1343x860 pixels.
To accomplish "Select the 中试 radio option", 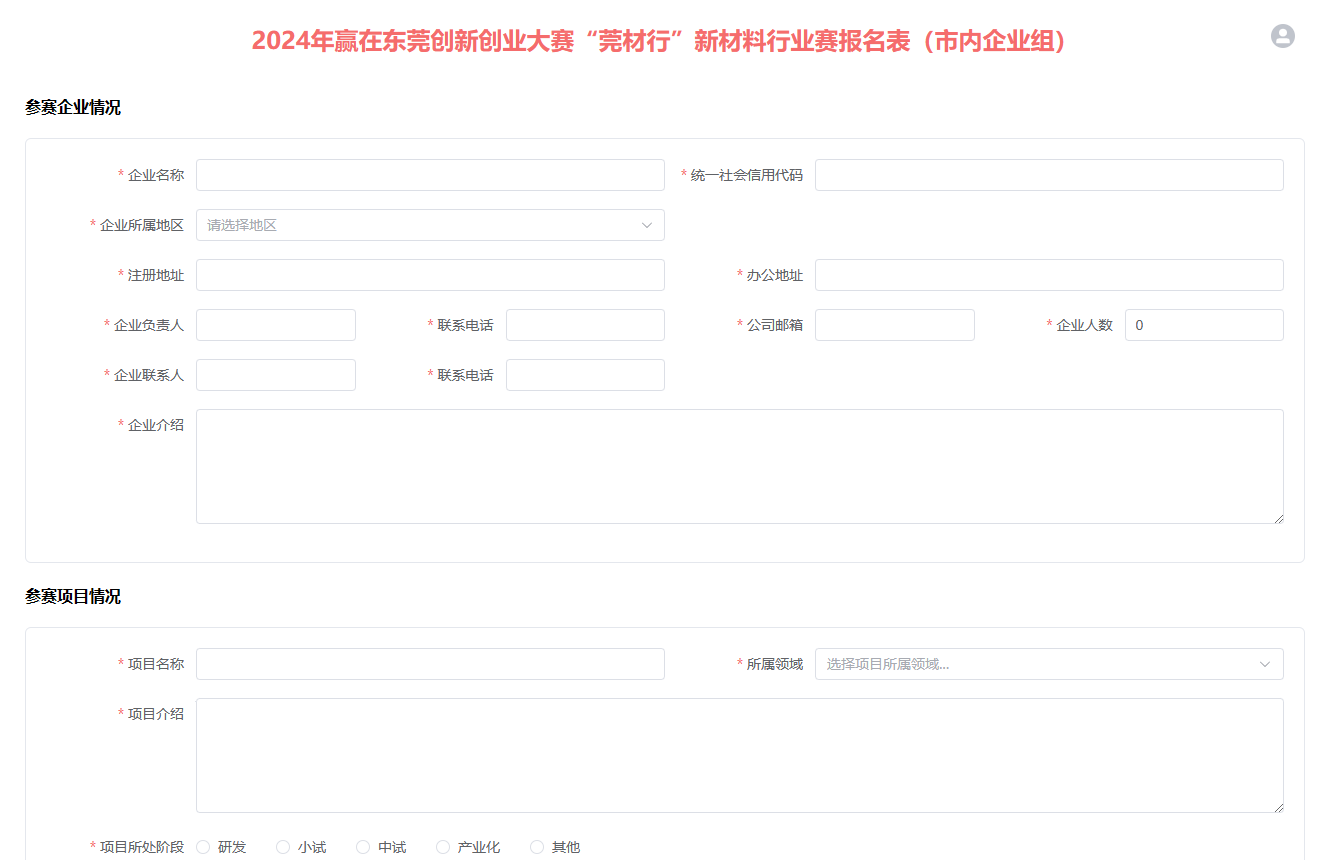I will pyautogui.click(x=363, y=847).
